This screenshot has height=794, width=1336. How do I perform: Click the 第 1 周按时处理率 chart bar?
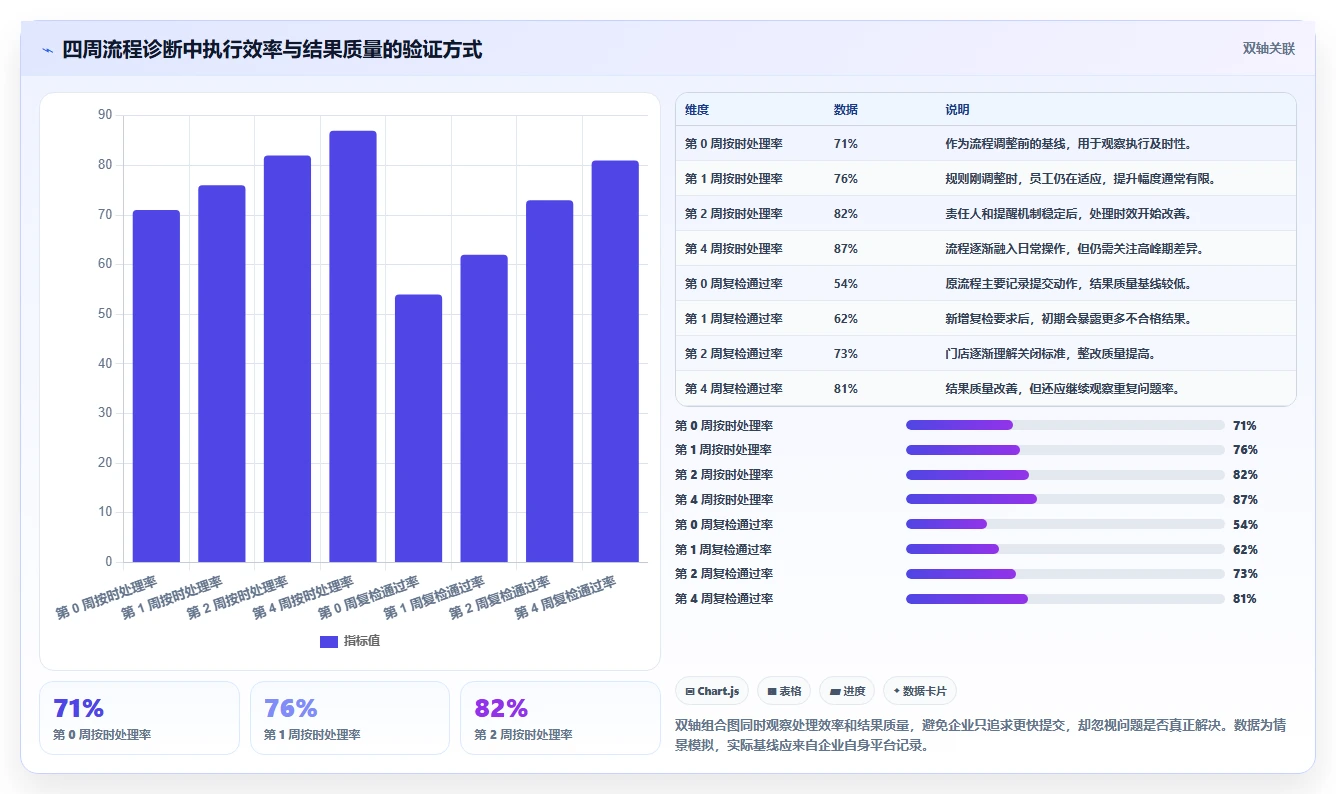[222, 374]
